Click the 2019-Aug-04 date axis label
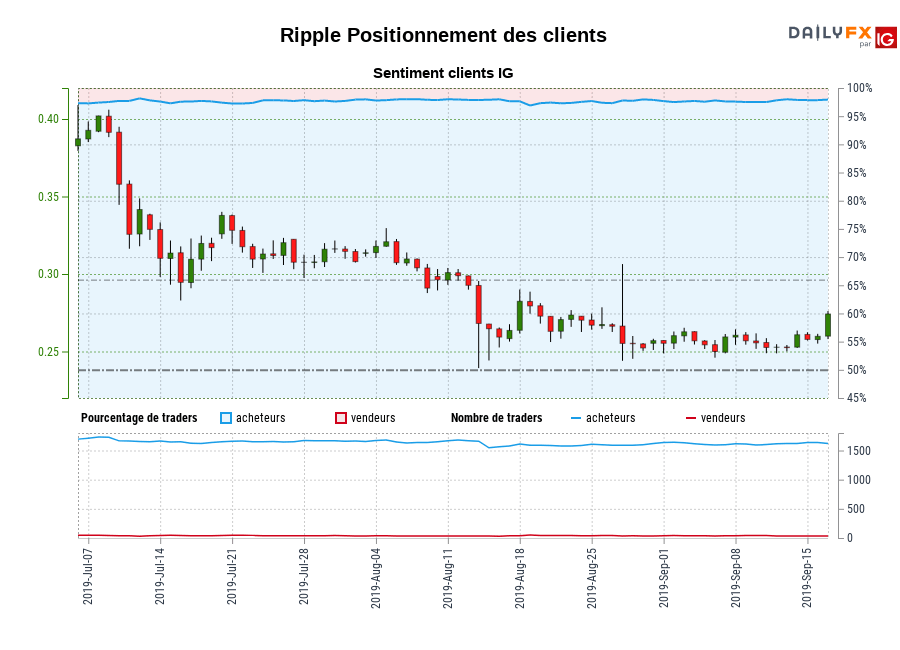 pyautogui.click(x=376, y=578)
